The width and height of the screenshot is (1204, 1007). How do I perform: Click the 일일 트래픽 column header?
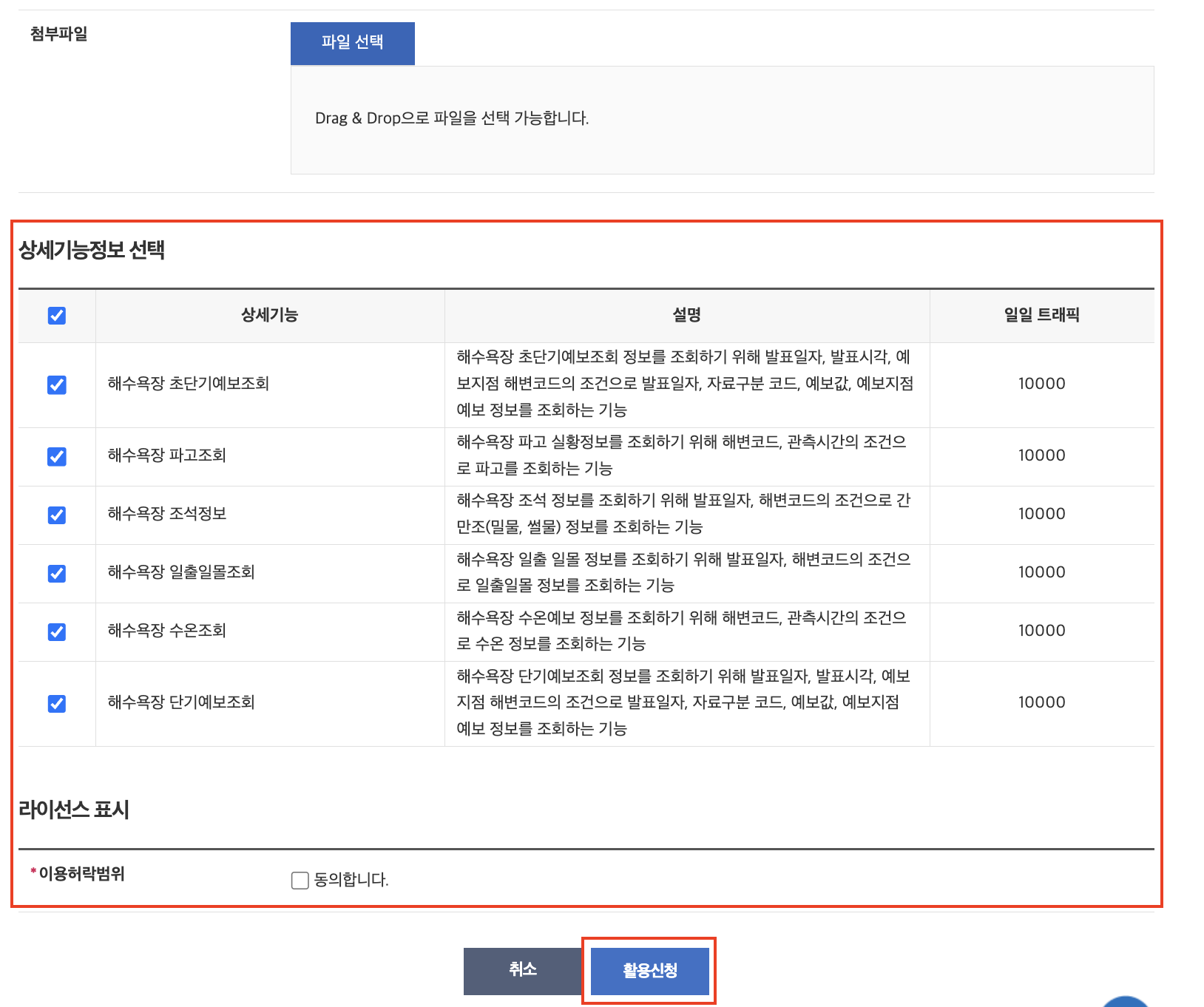pyautogui.click(x=1041, y=315)
